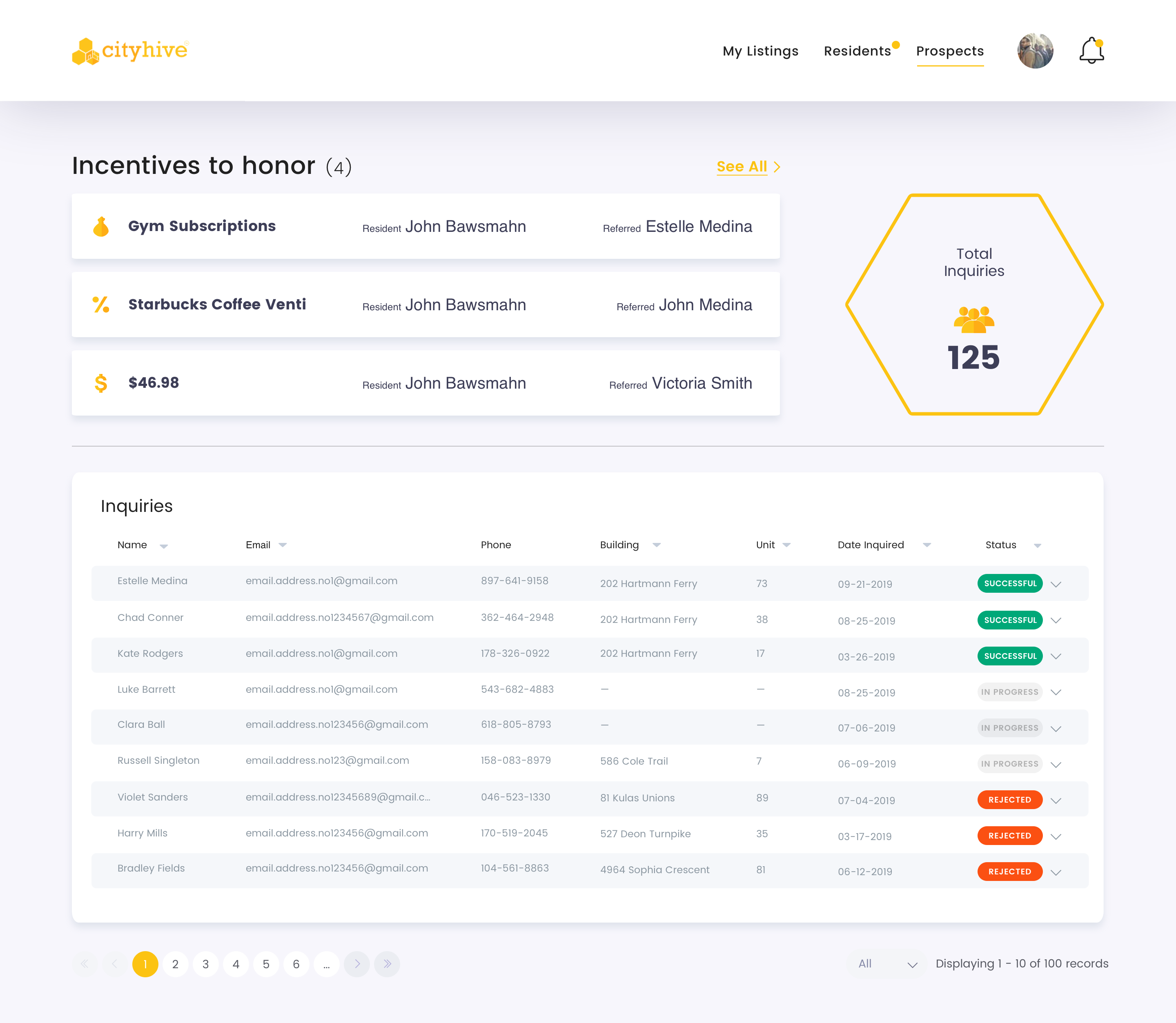This screenshot has height=1023, width=1176.
Task: Click the people icon in Total Inquiries hexagon
Action: point(973,320)
